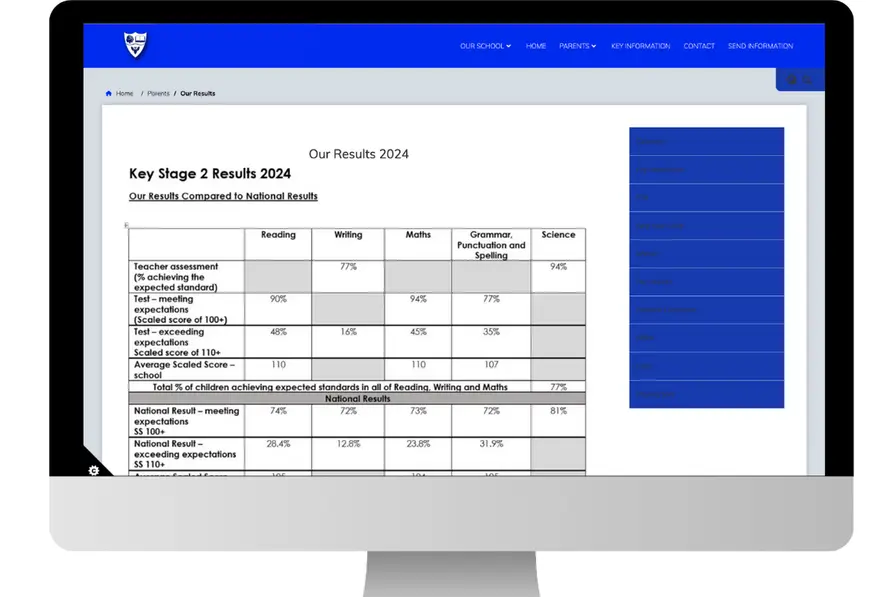
Task: Select the Grammar, Punctuation and Spelling header
Action: pos(491,245)
